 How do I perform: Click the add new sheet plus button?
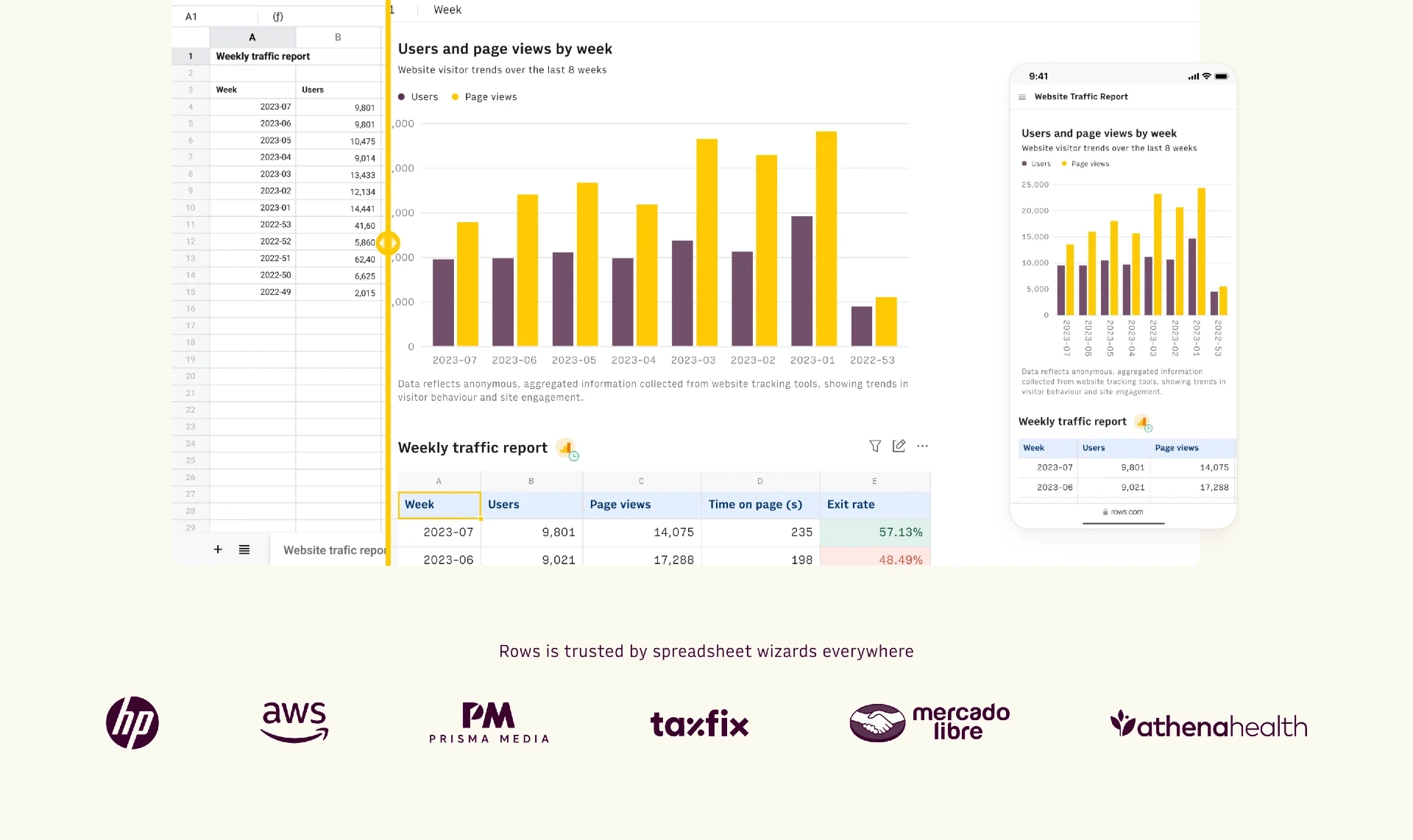click(x=218, y=550)
